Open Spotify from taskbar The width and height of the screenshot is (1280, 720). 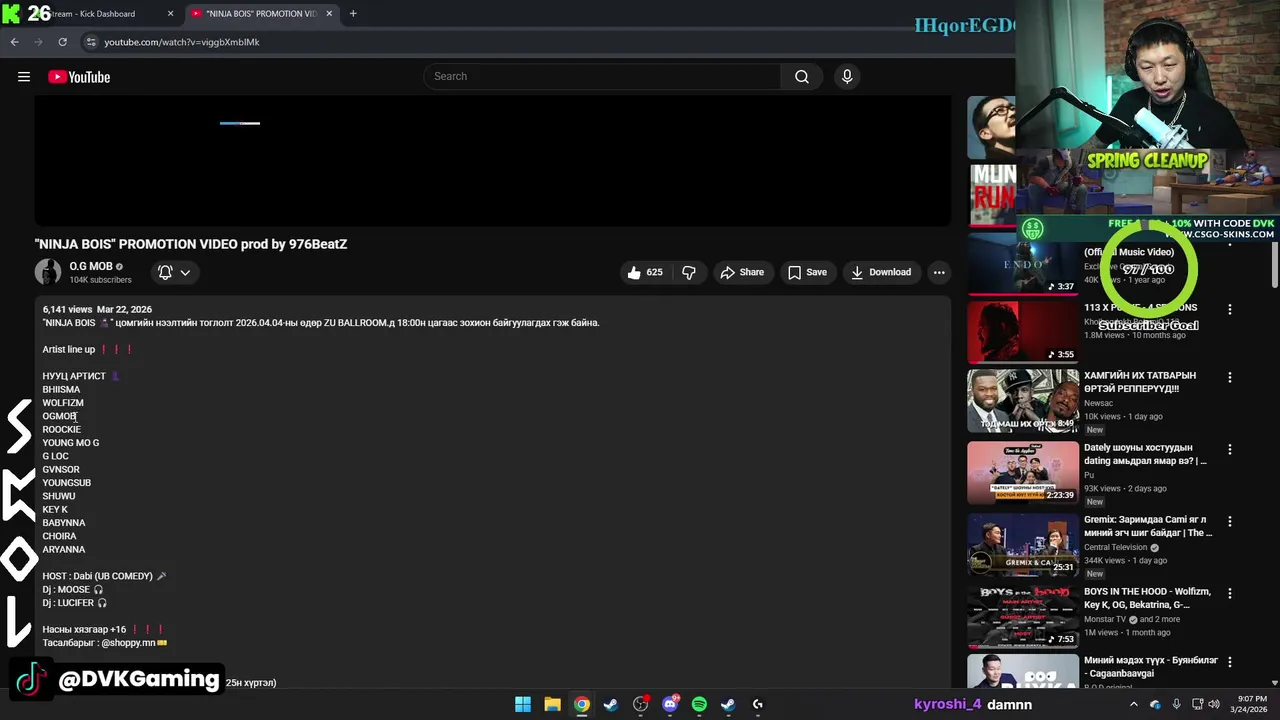point(699,704)
